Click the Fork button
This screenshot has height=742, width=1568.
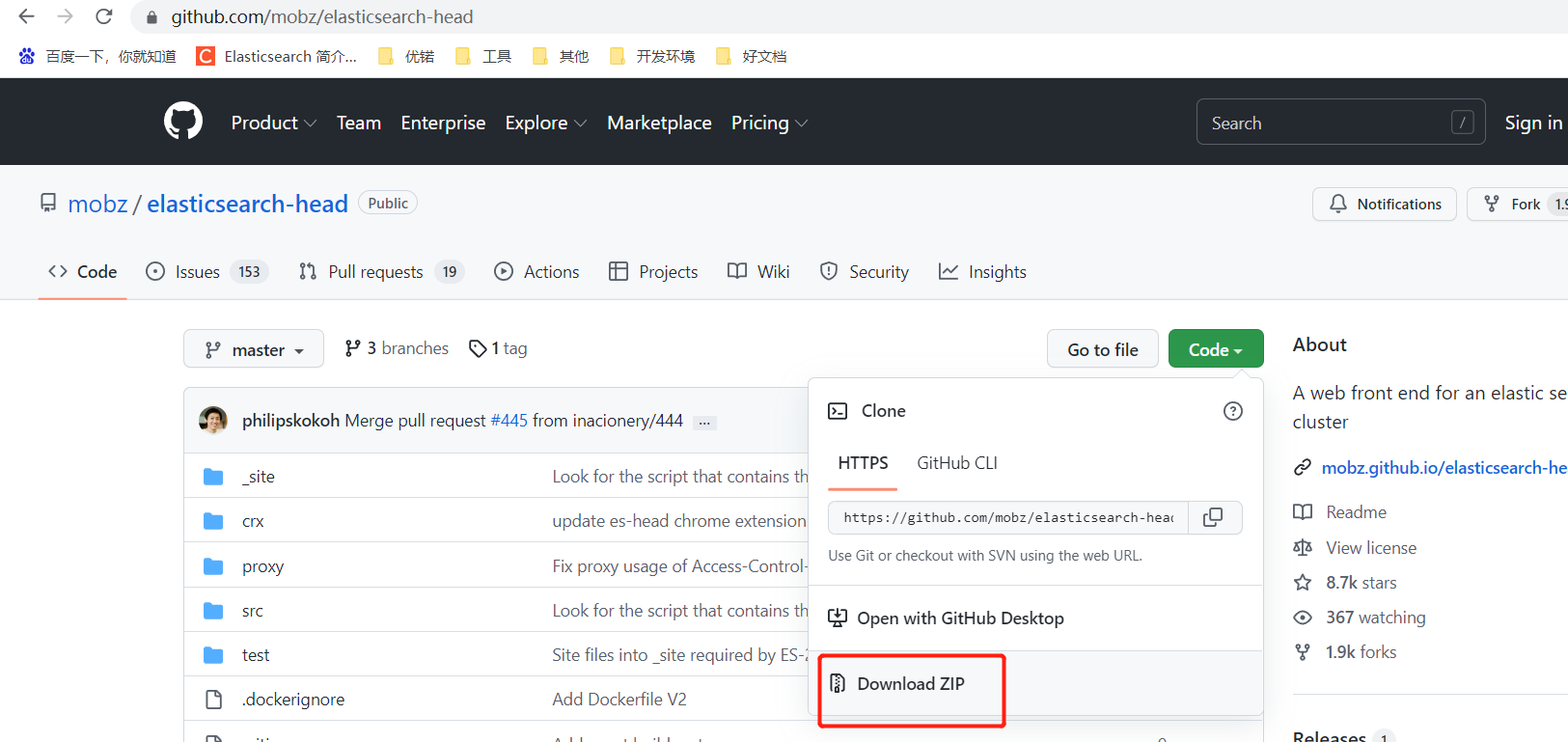(x=1517, y=204)
